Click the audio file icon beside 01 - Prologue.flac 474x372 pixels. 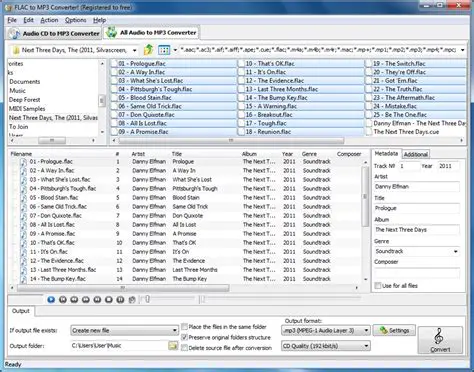coord(24,162)
